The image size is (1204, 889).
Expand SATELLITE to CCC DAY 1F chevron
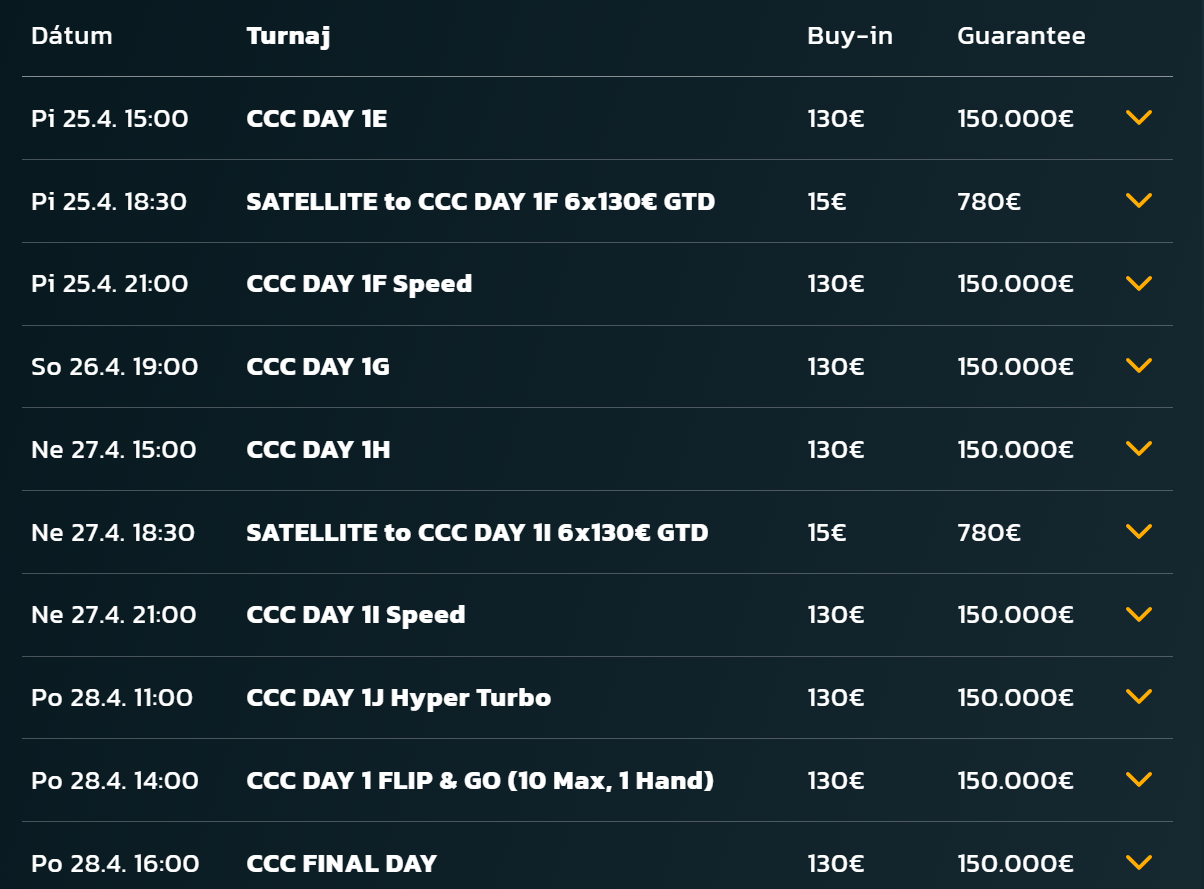(x=1138, y=201)
